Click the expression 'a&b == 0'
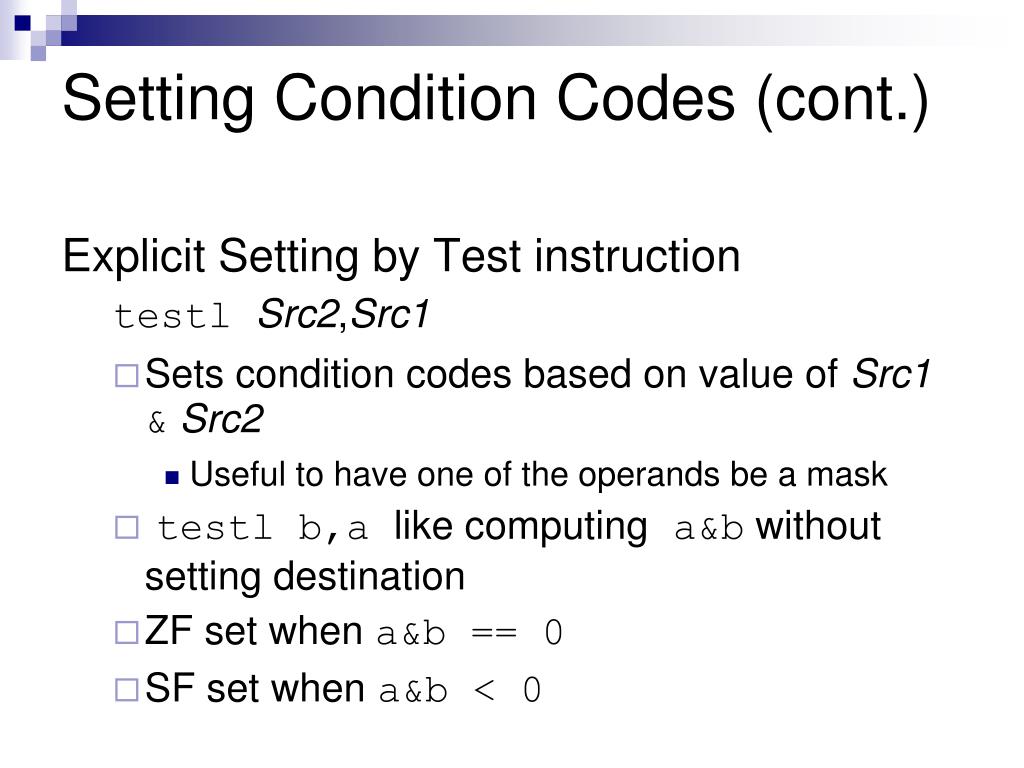Screen dimensions: 1024x768 (470, 633)
